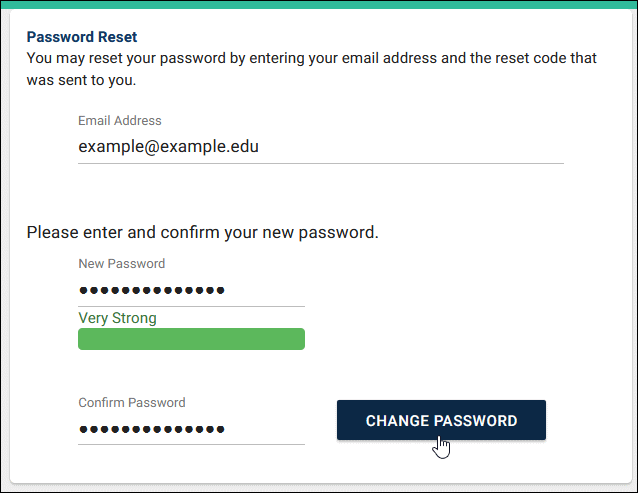Focus the Email Address input field

[320, 147]
